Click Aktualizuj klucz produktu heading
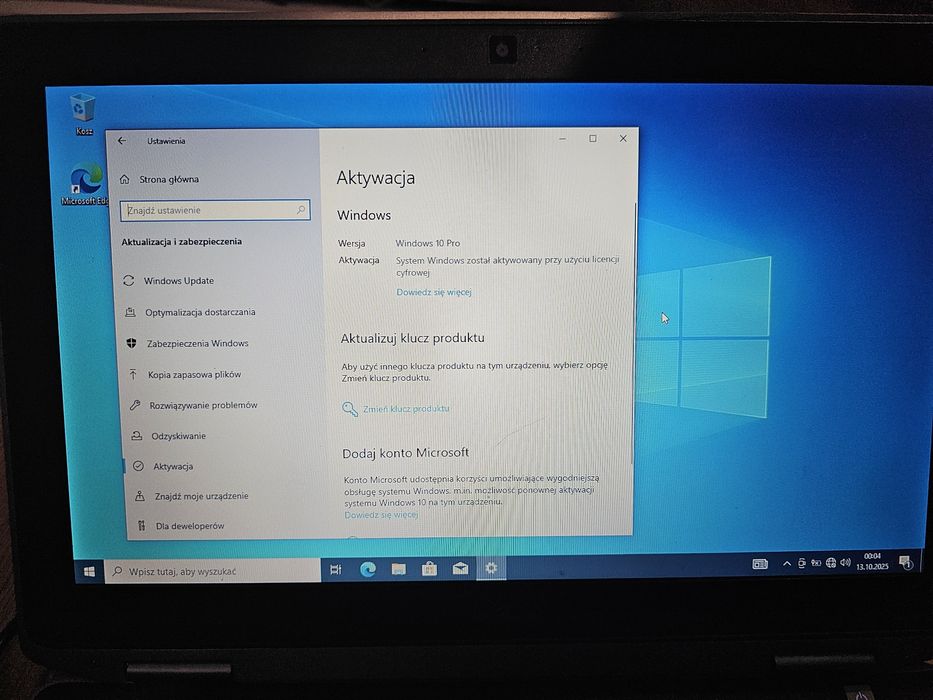This screenshot has width=933, height=700. 412,338
